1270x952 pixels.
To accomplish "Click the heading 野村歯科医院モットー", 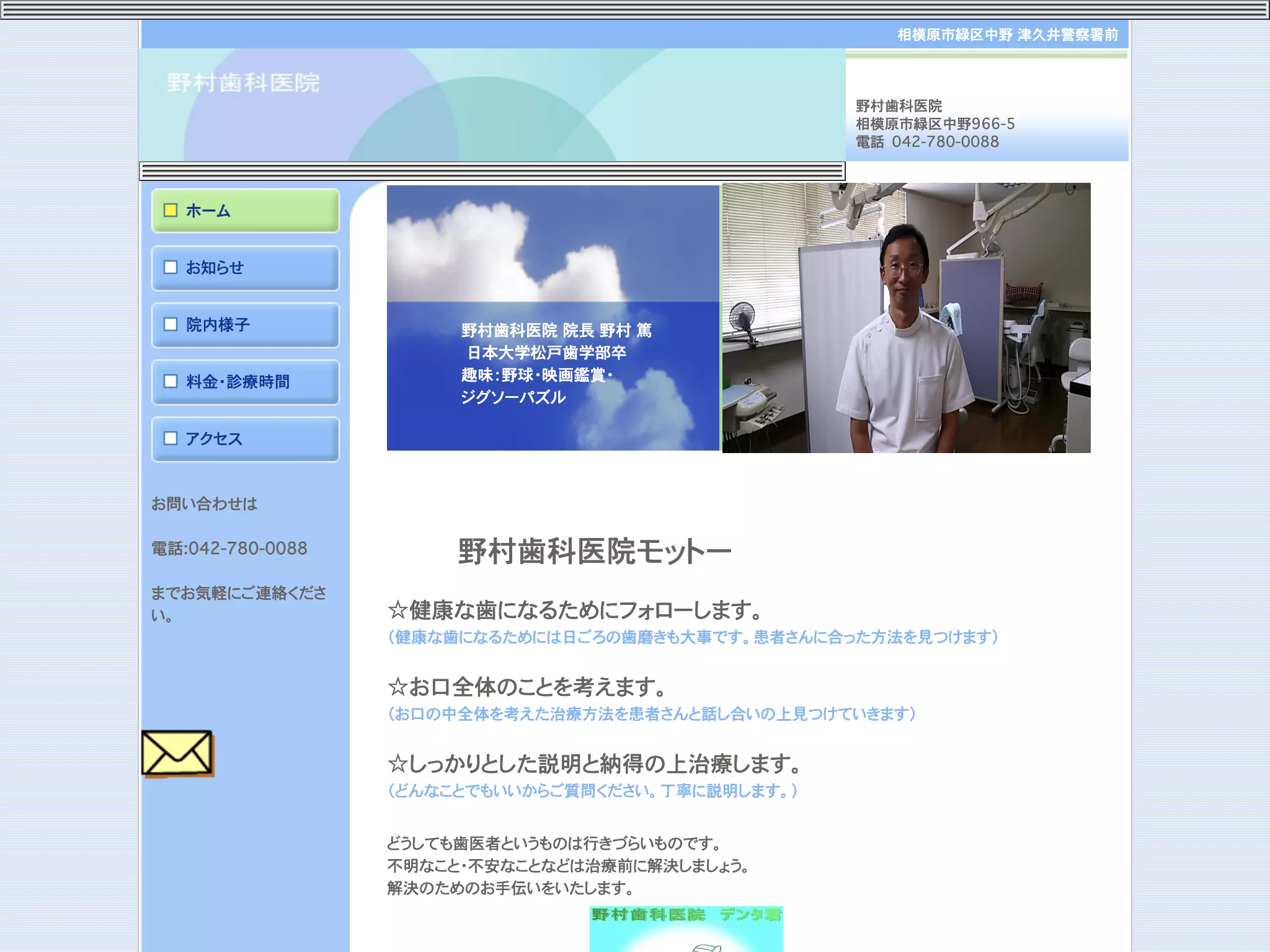I will click(x=595, y=551).
